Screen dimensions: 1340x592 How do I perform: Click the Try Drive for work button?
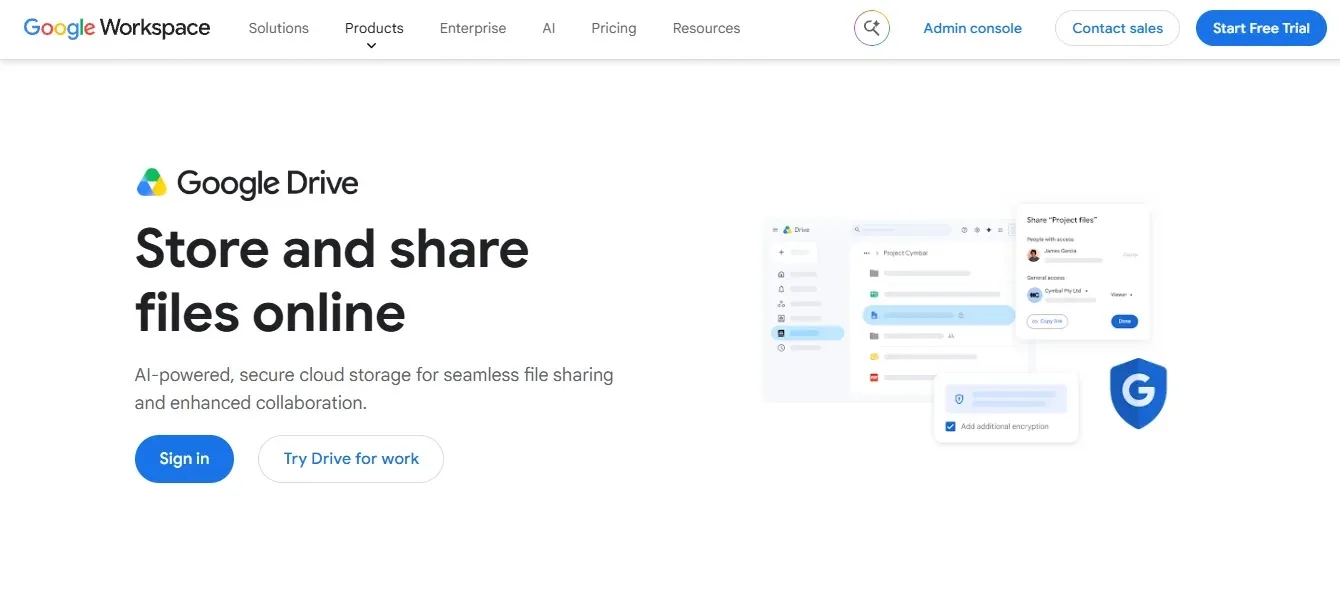pos(351,459)
